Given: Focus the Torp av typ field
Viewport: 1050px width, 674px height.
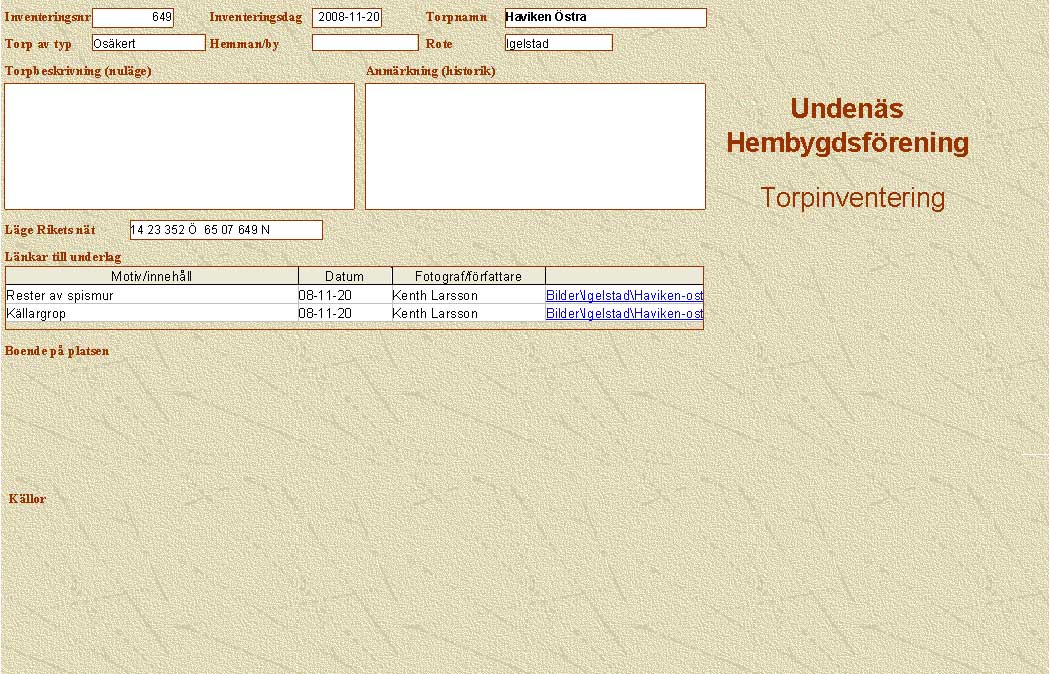Looking at the screenshot, I should click(x=148, y=43).
